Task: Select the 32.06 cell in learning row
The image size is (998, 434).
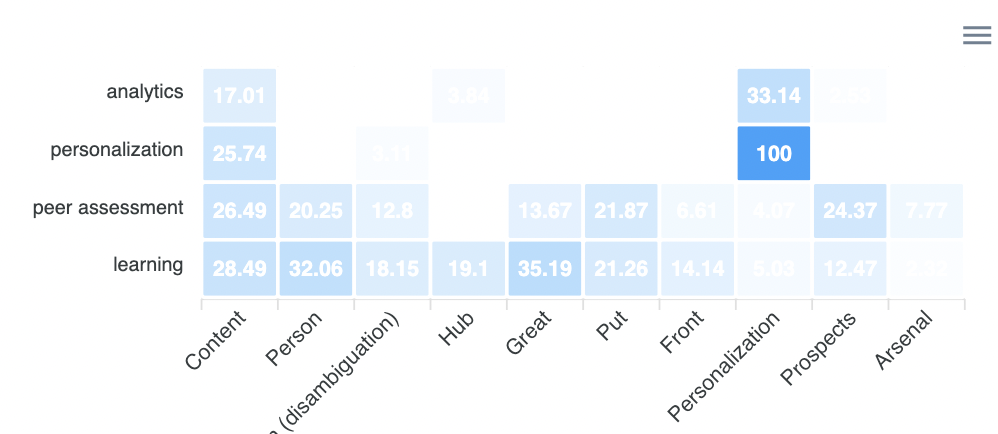Action: [316, 268]
